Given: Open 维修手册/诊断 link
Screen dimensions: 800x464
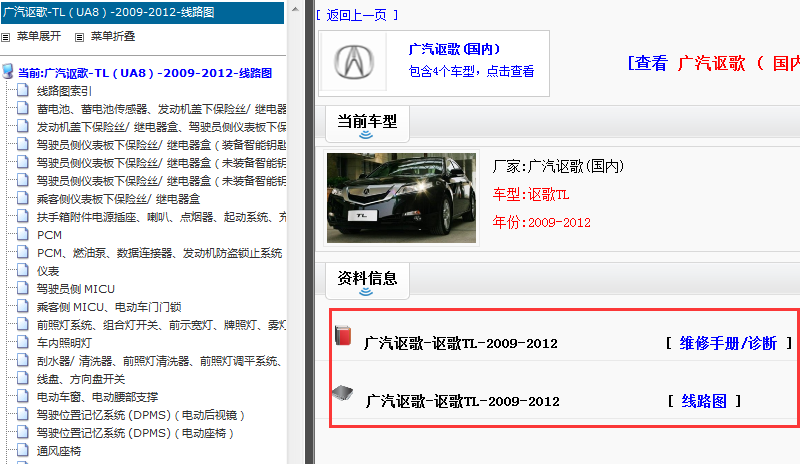Looking at the screenshot, I should tap(728, 343).
